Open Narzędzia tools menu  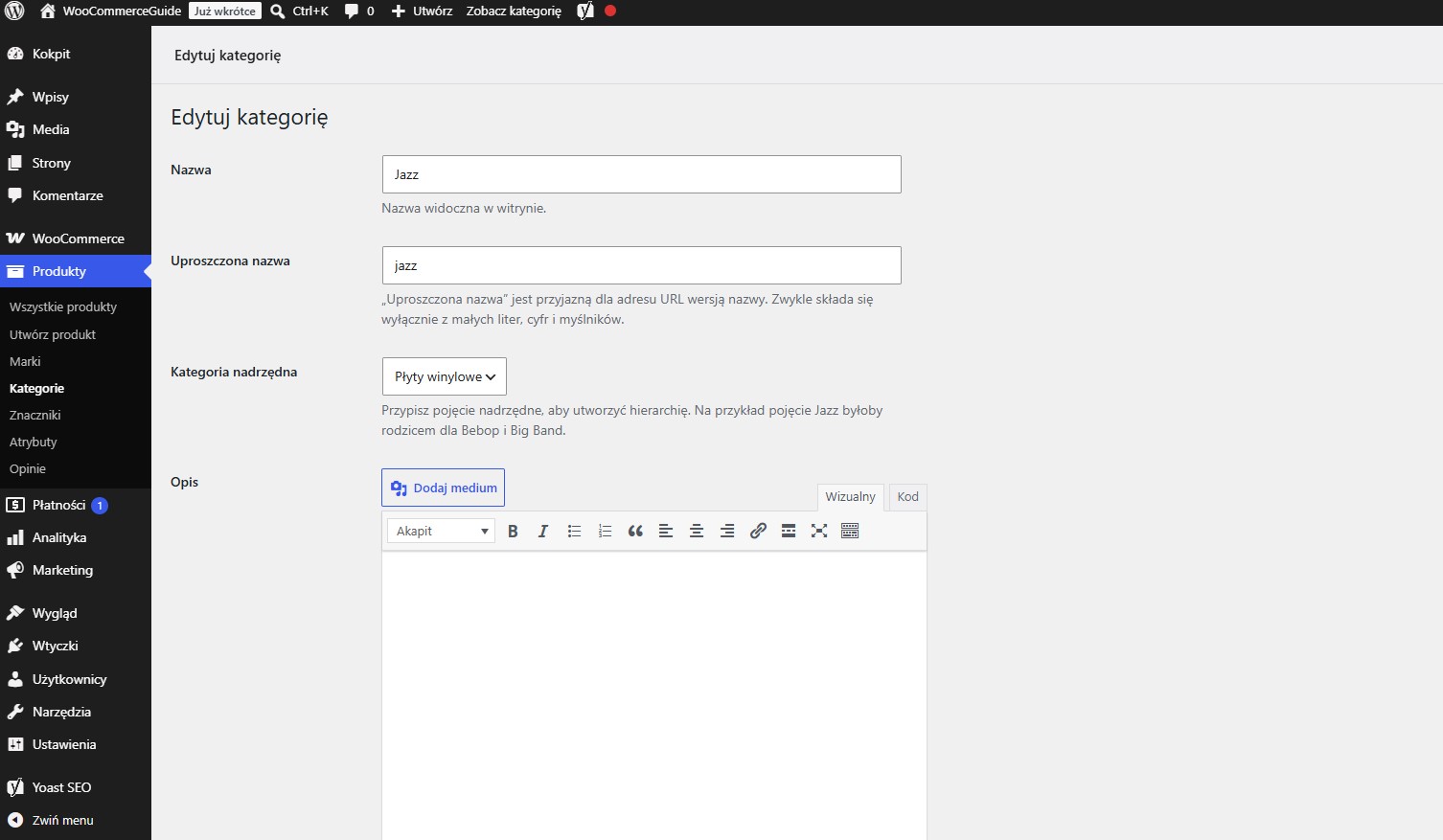(76, 712)
